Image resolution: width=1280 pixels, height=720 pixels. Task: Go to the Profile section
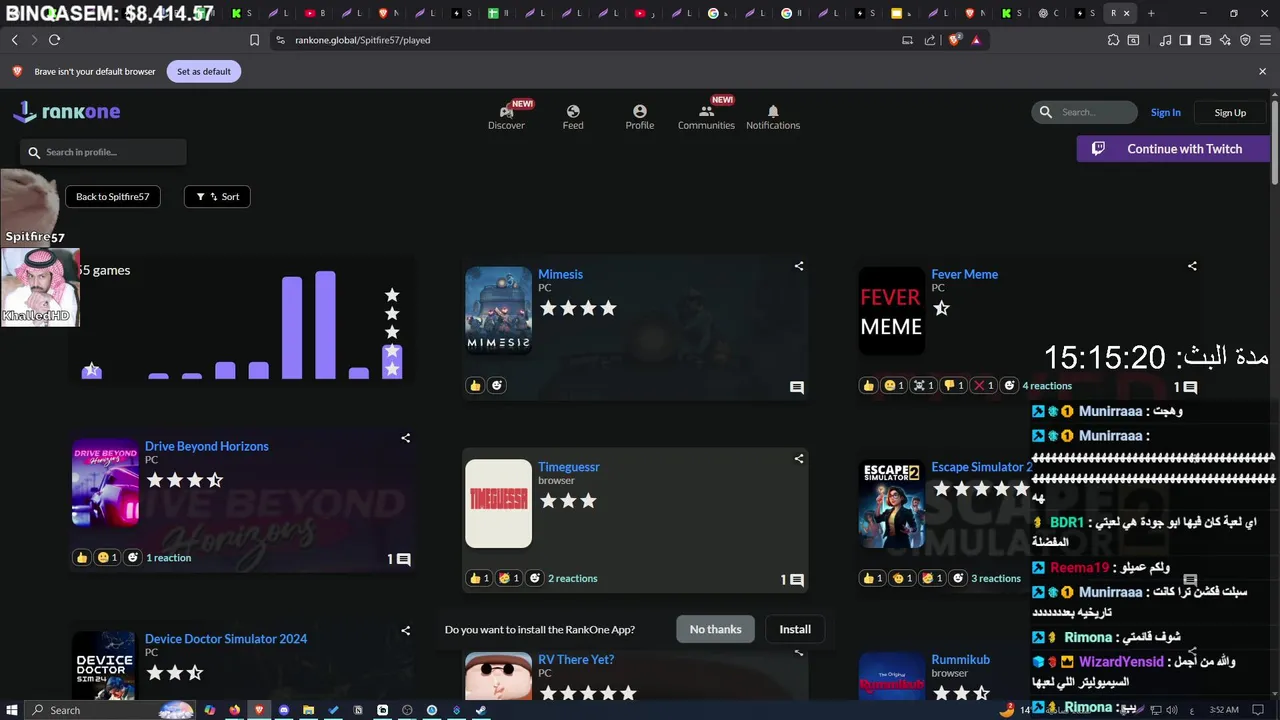pos(640,117)
